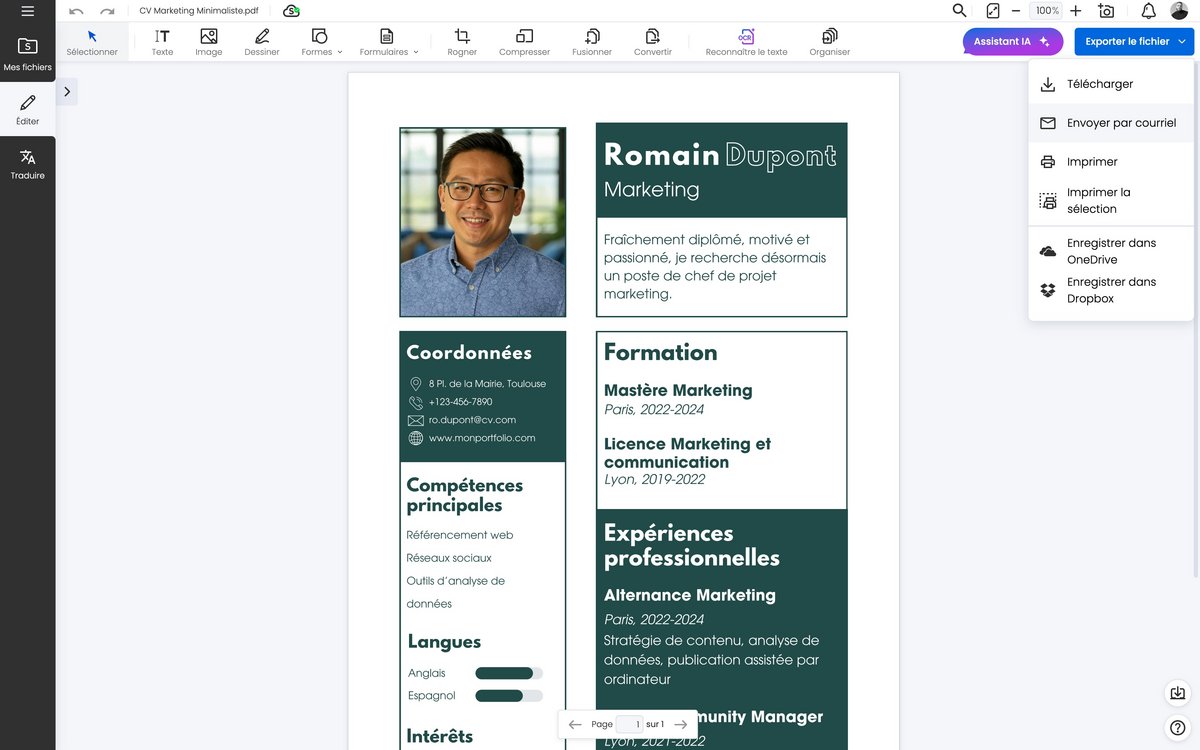1200x750 pixels.
Task: Choose Envoyer par courriel
Action: pos(1111,123)
